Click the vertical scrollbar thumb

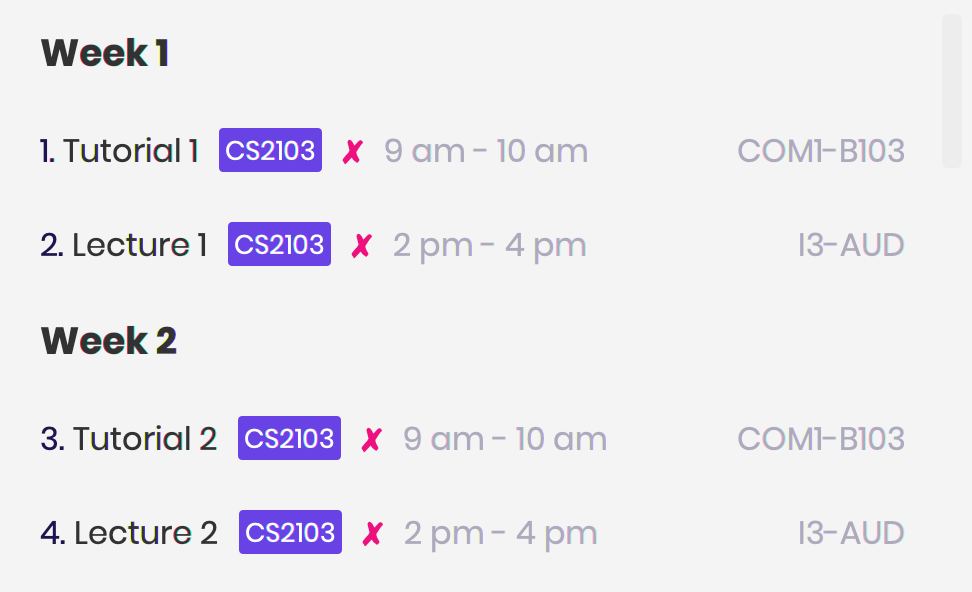[x=952, y=91]
